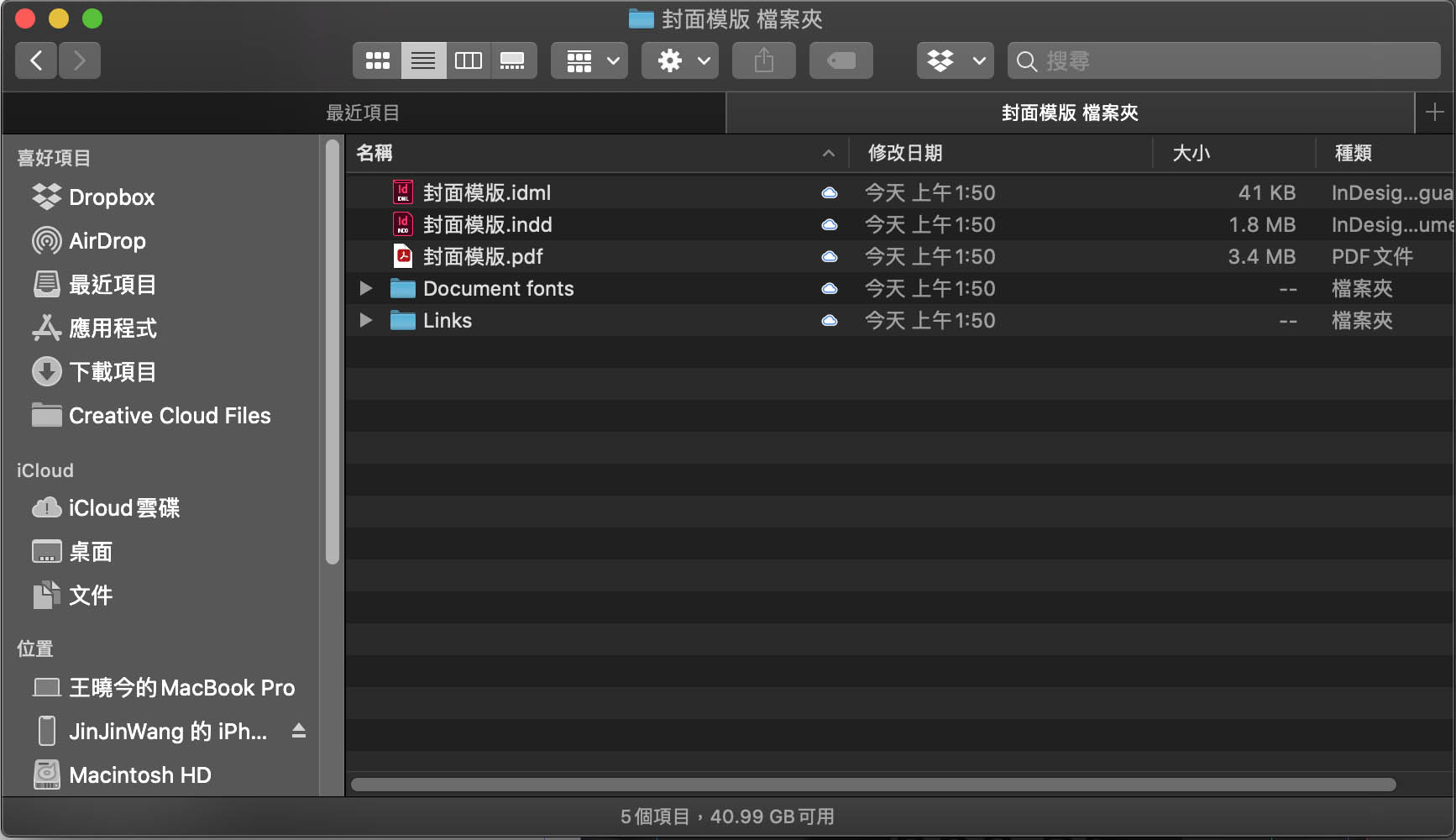Open the gear action menu dropdown

pyautogui.click(x=679, y=60)
